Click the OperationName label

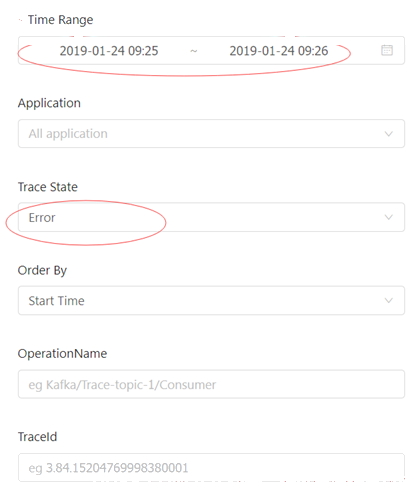tap(62, 353)
